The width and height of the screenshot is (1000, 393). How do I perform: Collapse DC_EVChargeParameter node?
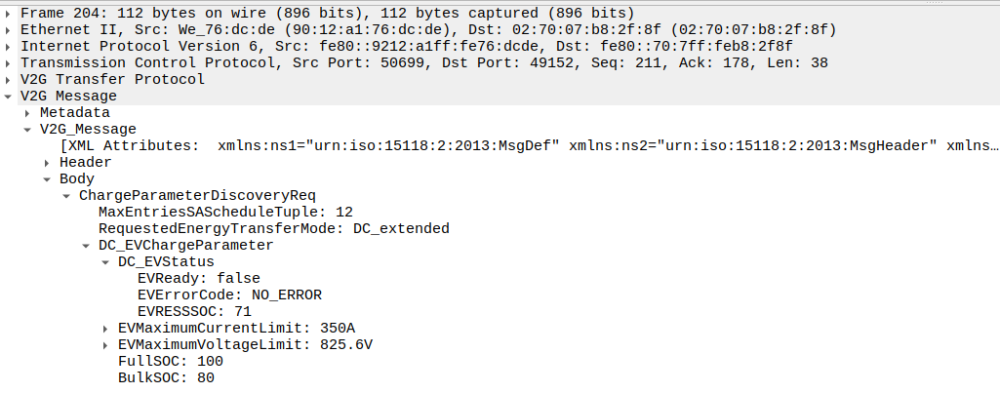pyautogui.click(x=85, y=246)
